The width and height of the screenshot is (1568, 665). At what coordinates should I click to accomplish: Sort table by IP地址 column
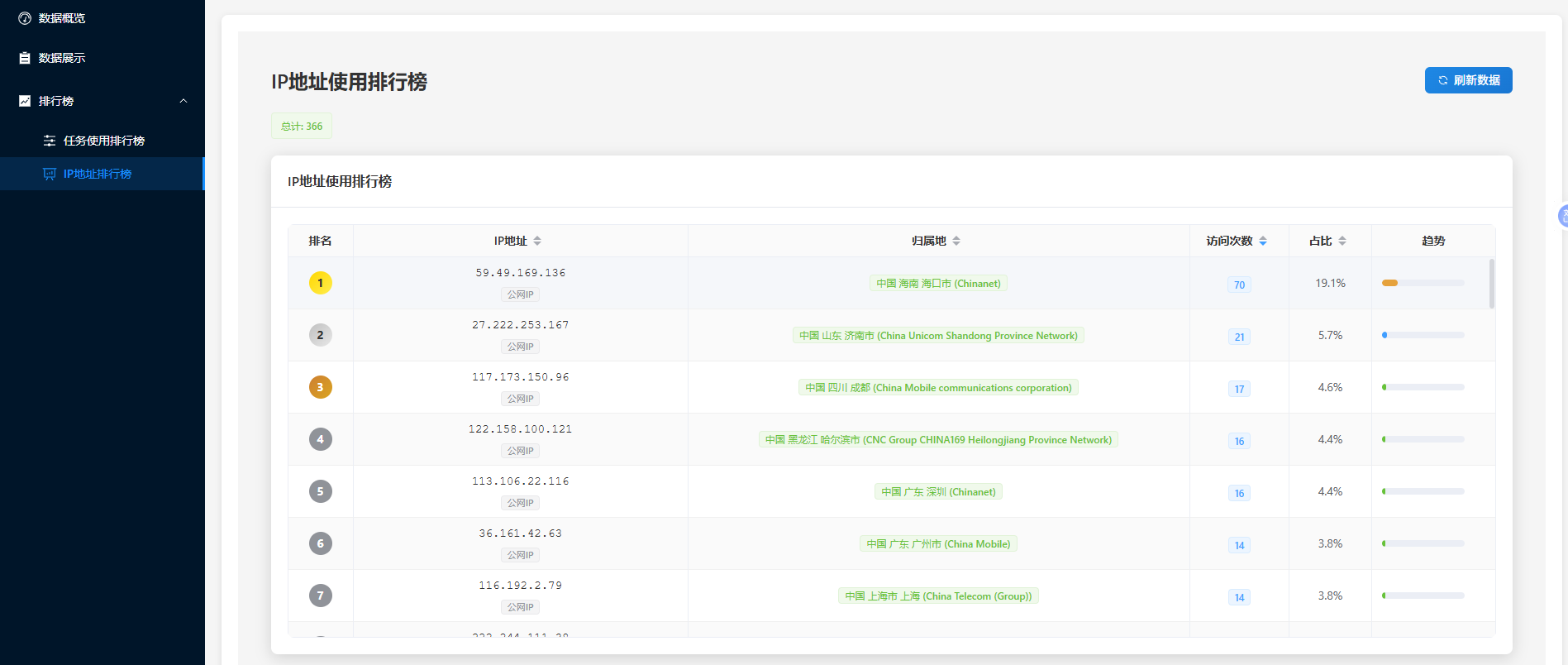pyautogui.click(x=537, y=241)
